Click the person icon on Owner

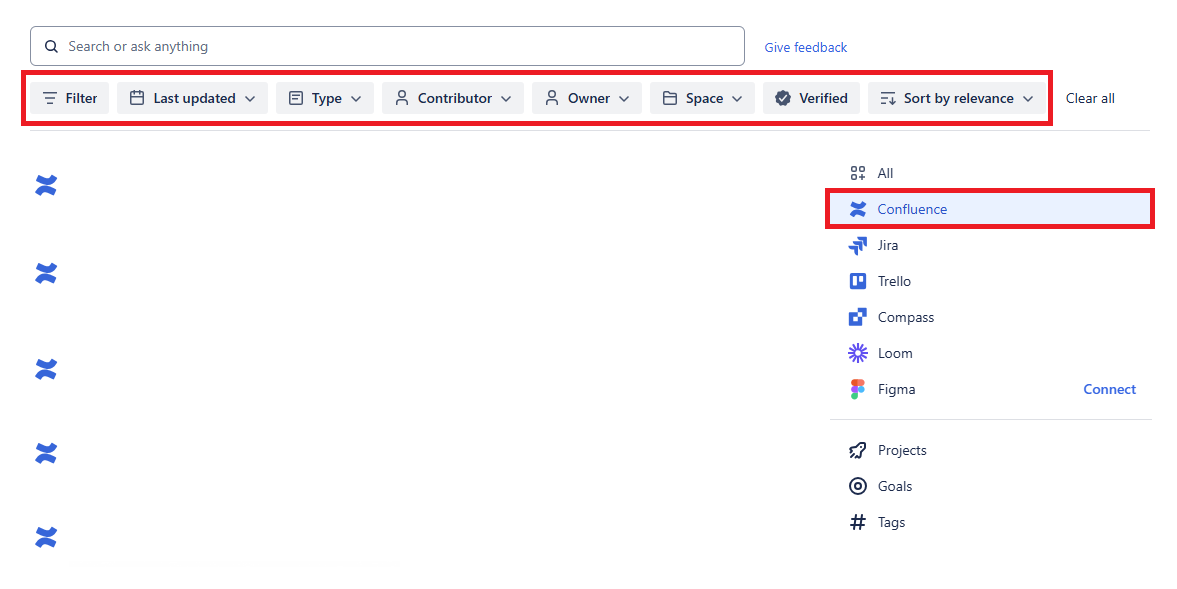(552, 98)
